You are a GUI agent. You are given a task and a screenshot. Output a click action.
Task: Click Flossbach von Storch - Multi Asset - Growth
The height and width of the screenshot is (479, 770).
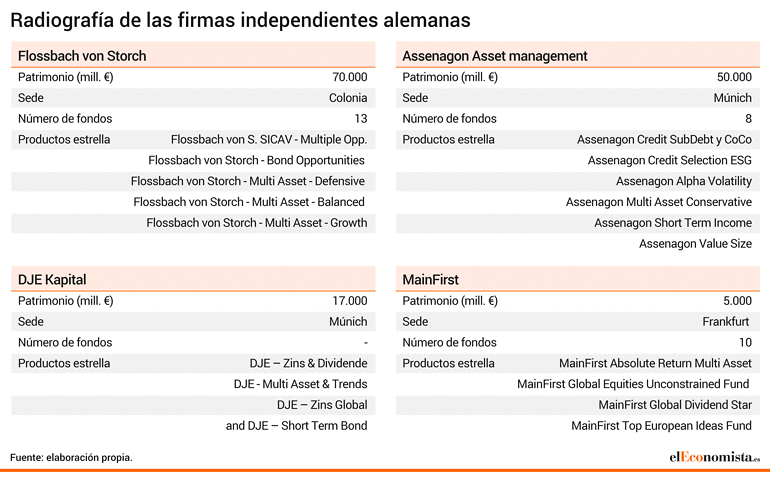[256, 223]
